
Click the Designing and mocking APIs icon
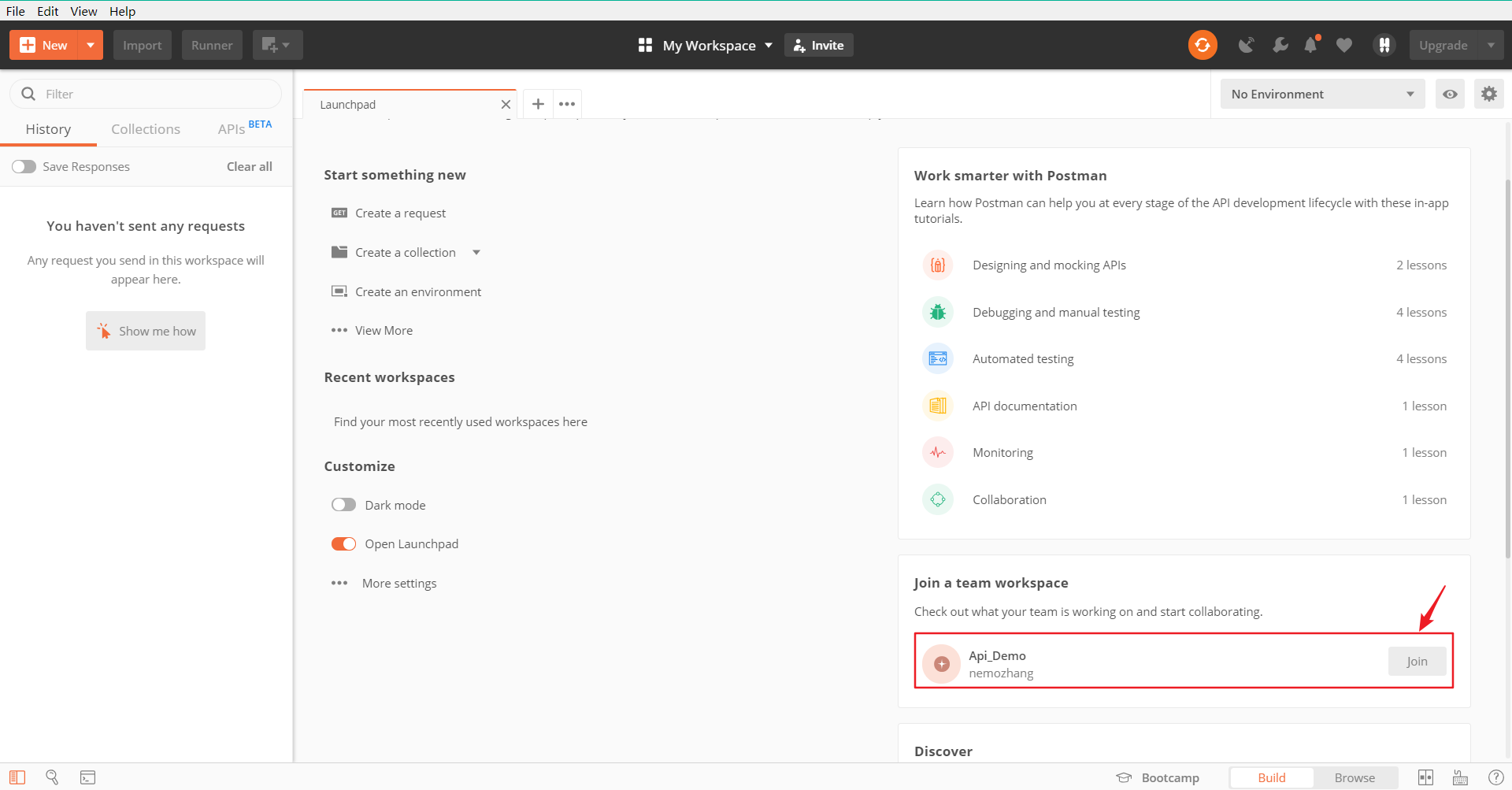coord(938,265)
